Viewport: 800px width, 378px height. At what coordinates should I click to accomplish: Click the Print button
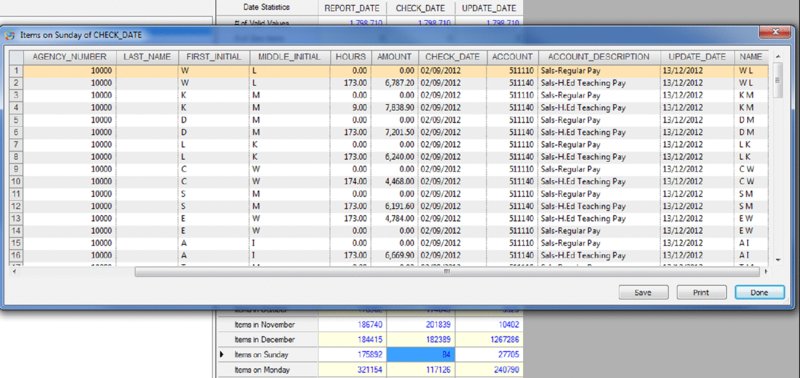coord(701,293)
